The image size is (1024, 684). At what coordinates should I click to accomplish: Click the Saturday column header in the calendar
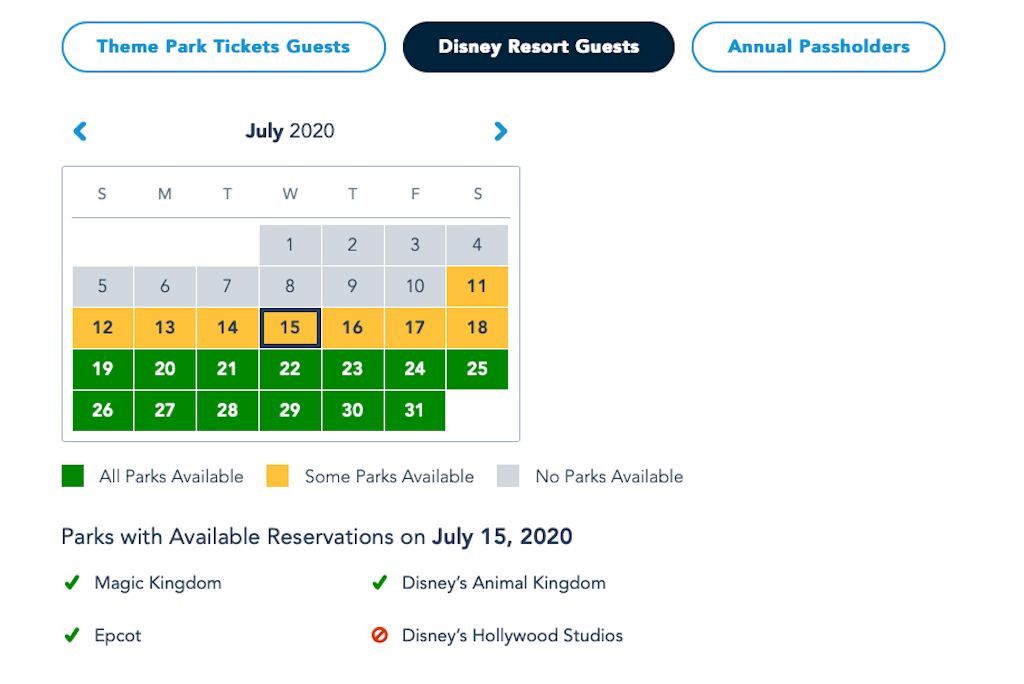[477, 194]
